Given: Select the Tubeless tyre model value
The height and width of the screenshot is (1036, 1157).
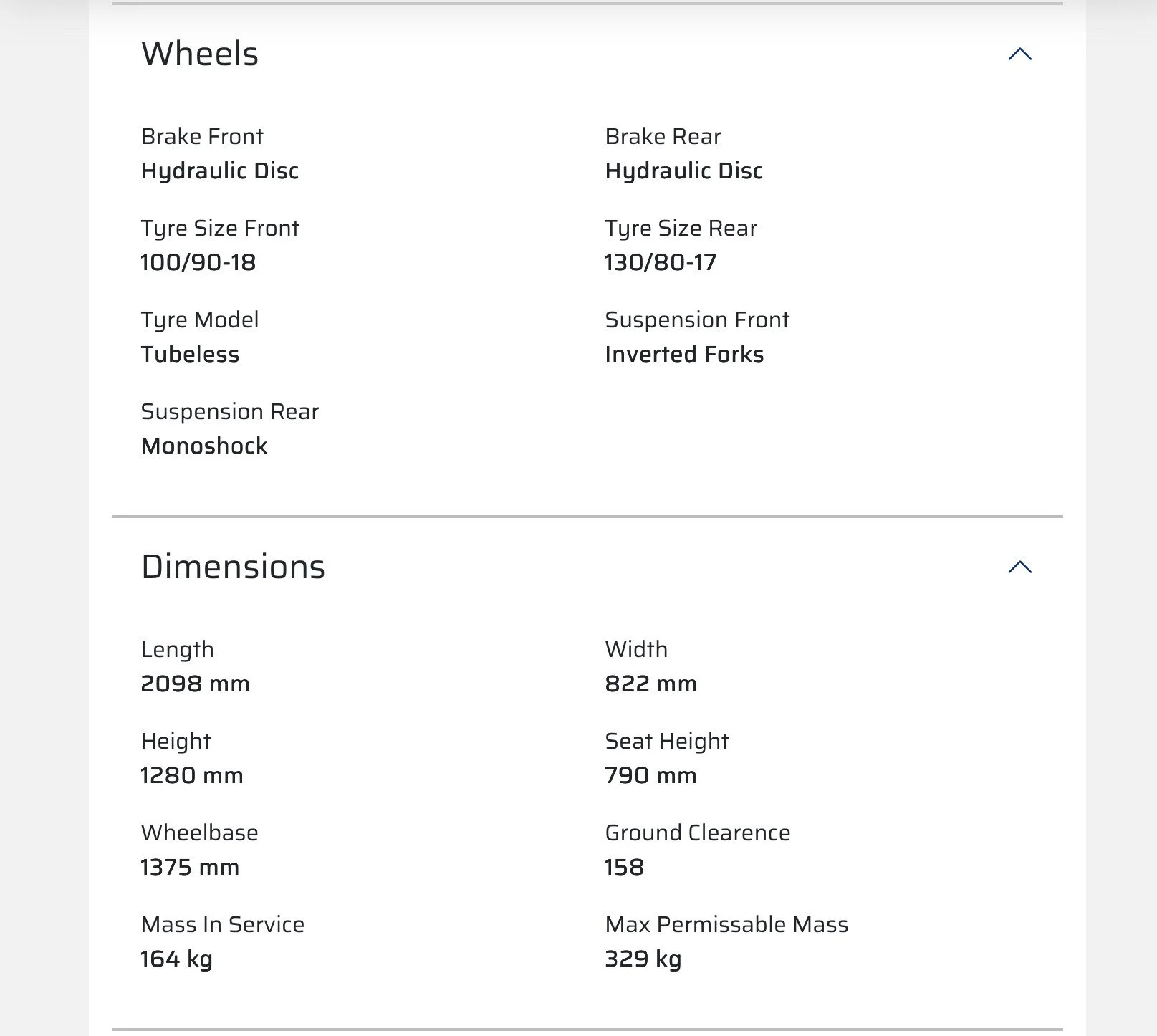Looking at the screenshot, I should [190, 354].
